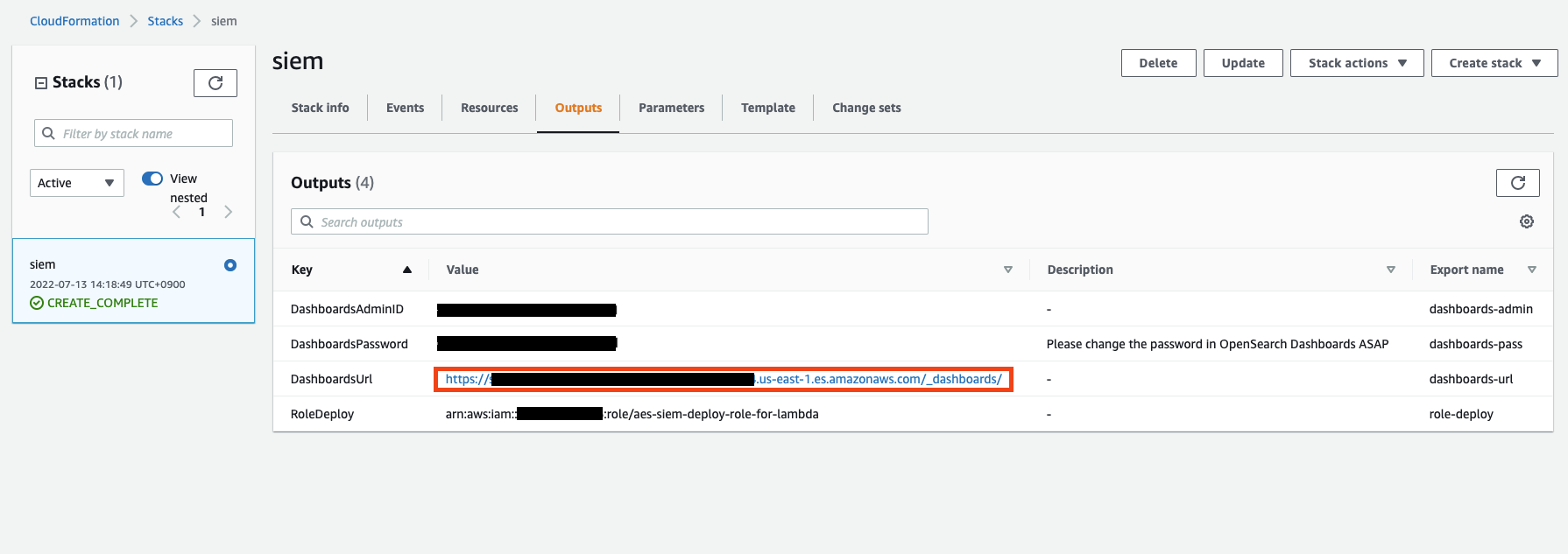
Task: Click the role-deploy export name
Action: 1461,414
